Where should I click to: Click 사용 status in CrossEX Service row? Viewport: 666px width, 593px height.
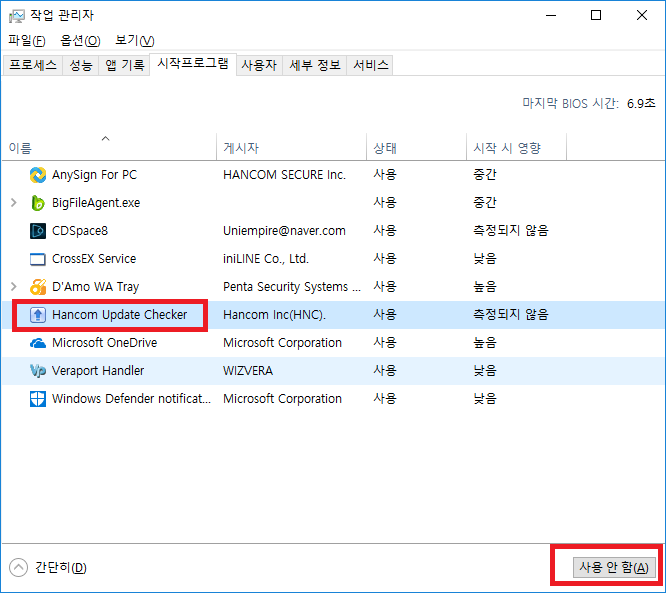(385, 259)
